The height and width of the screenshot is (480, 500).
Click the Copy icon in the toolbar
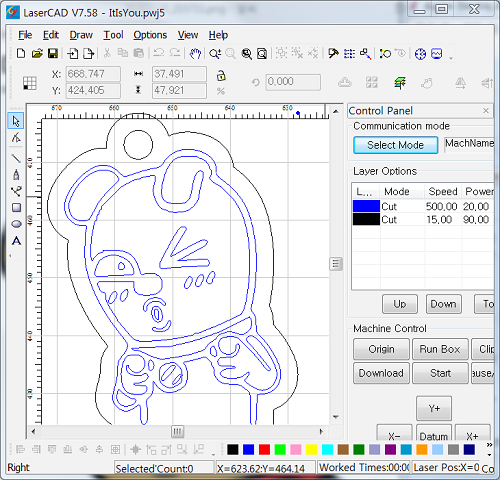click(x=123, y=53)
